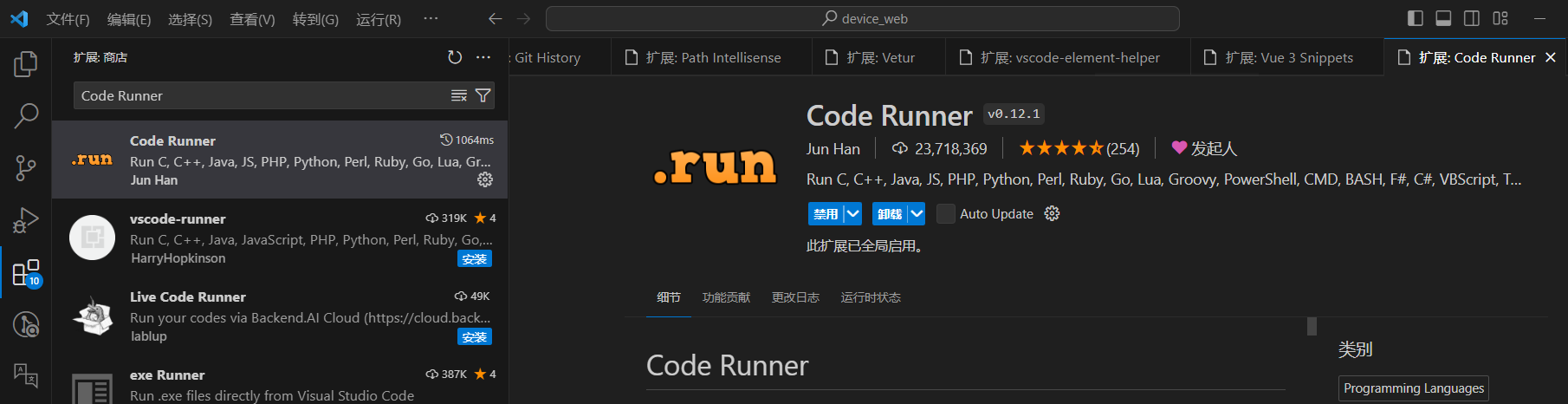The image size is (1568, 404).
Task: Open the translation icon in activity bar
Action: 26,375
